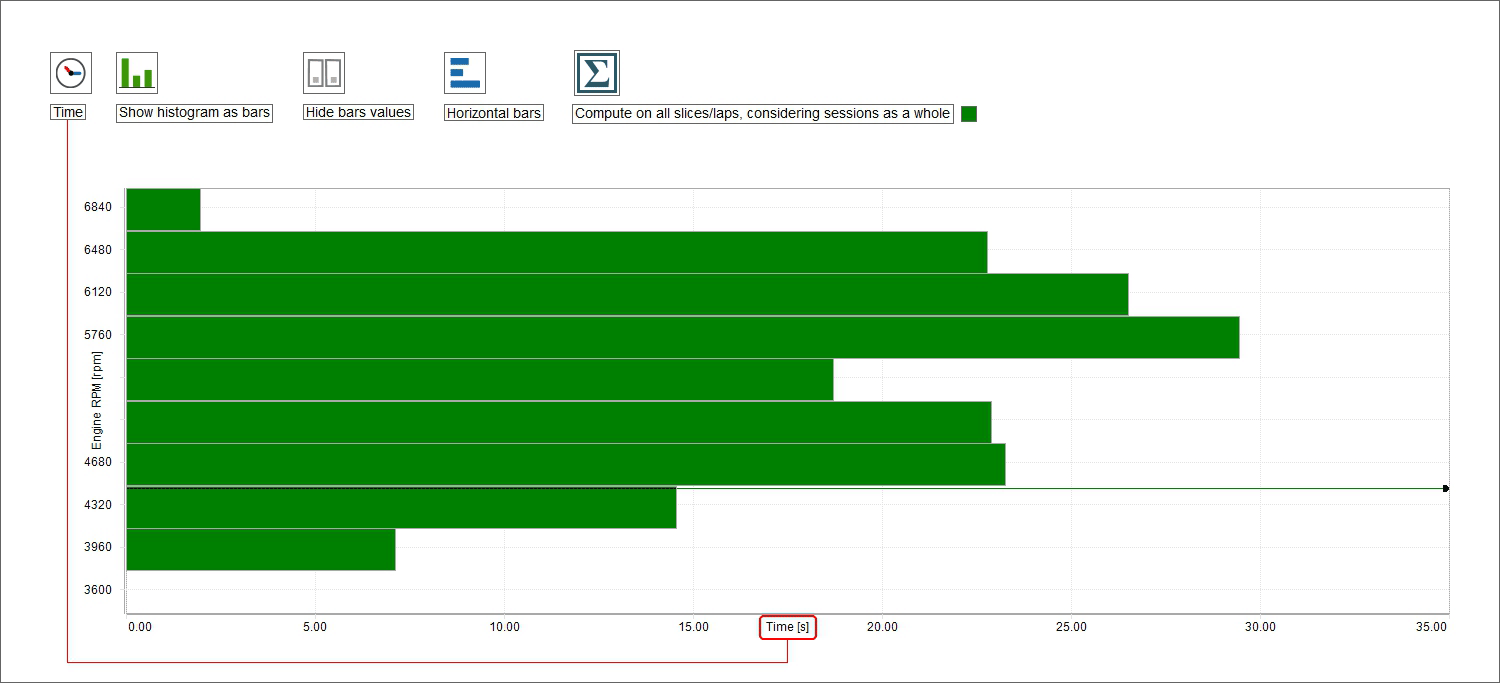Click the 'Time [s]' axis label

788,627
